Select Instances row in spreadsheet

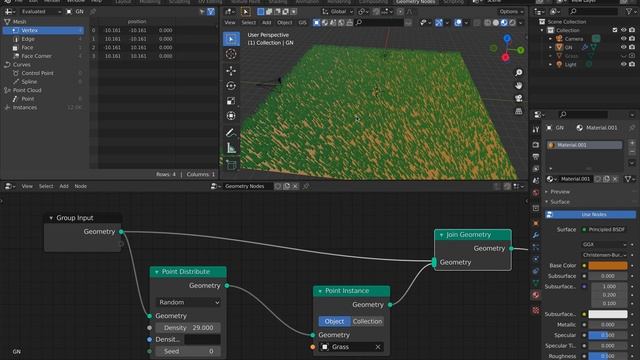44,107
